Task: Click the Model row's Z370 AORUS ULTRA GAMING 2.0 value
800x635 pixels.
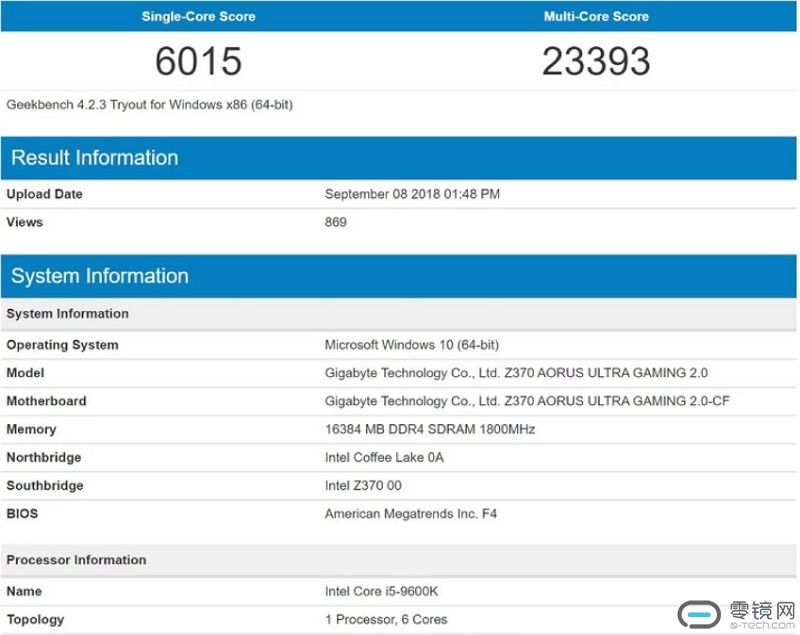Action: point(516,373)
